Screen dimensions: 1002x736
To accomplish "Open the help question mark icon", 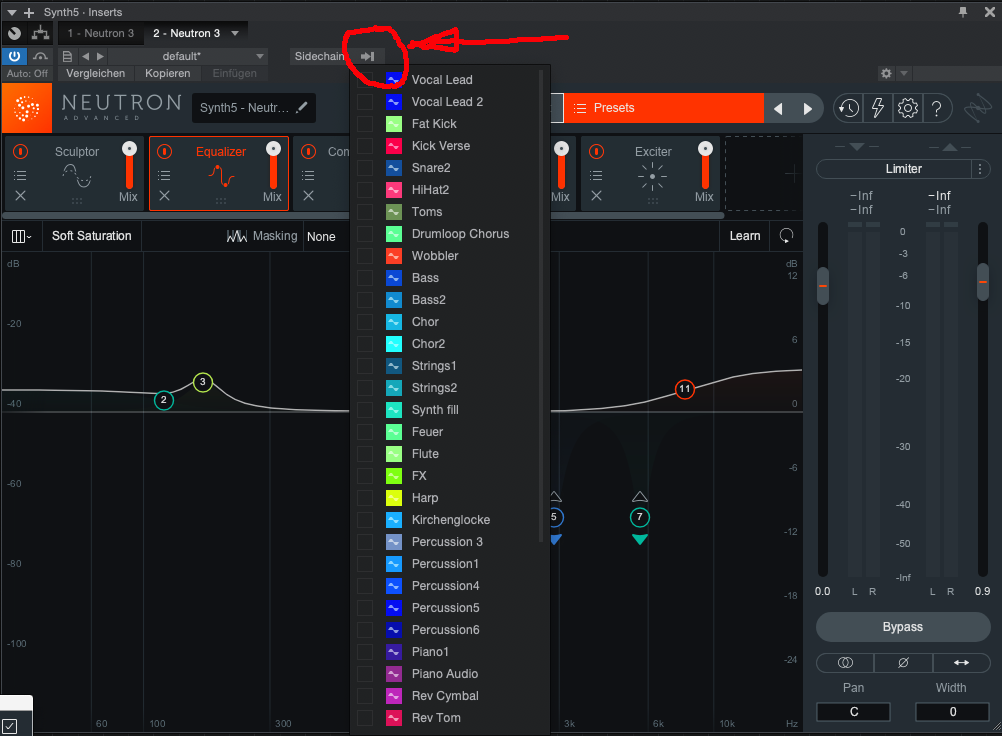I will pyautogui.click(x=937, y=108).
